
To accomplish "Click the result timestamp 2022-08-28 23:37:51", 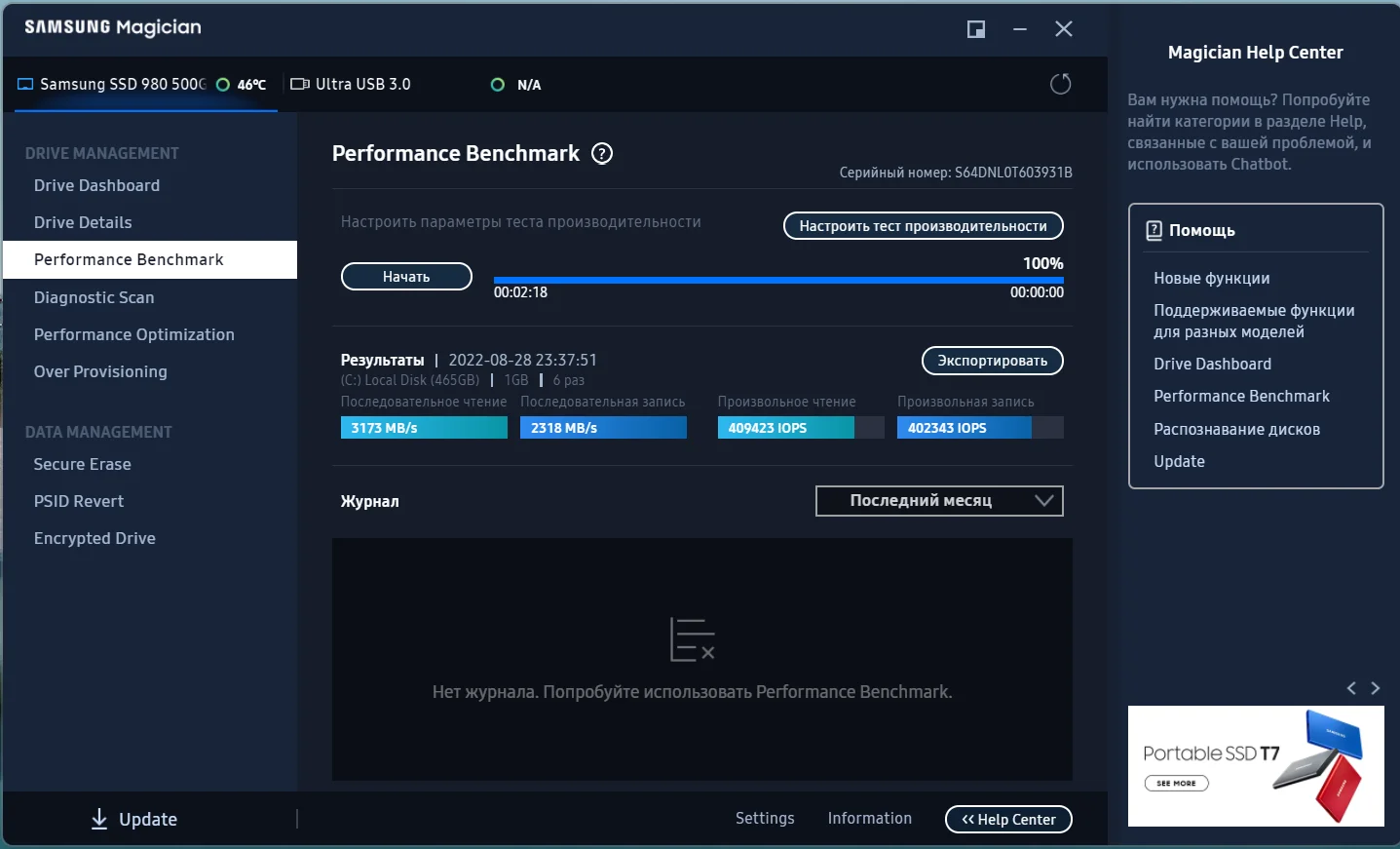I will [522, 360].
